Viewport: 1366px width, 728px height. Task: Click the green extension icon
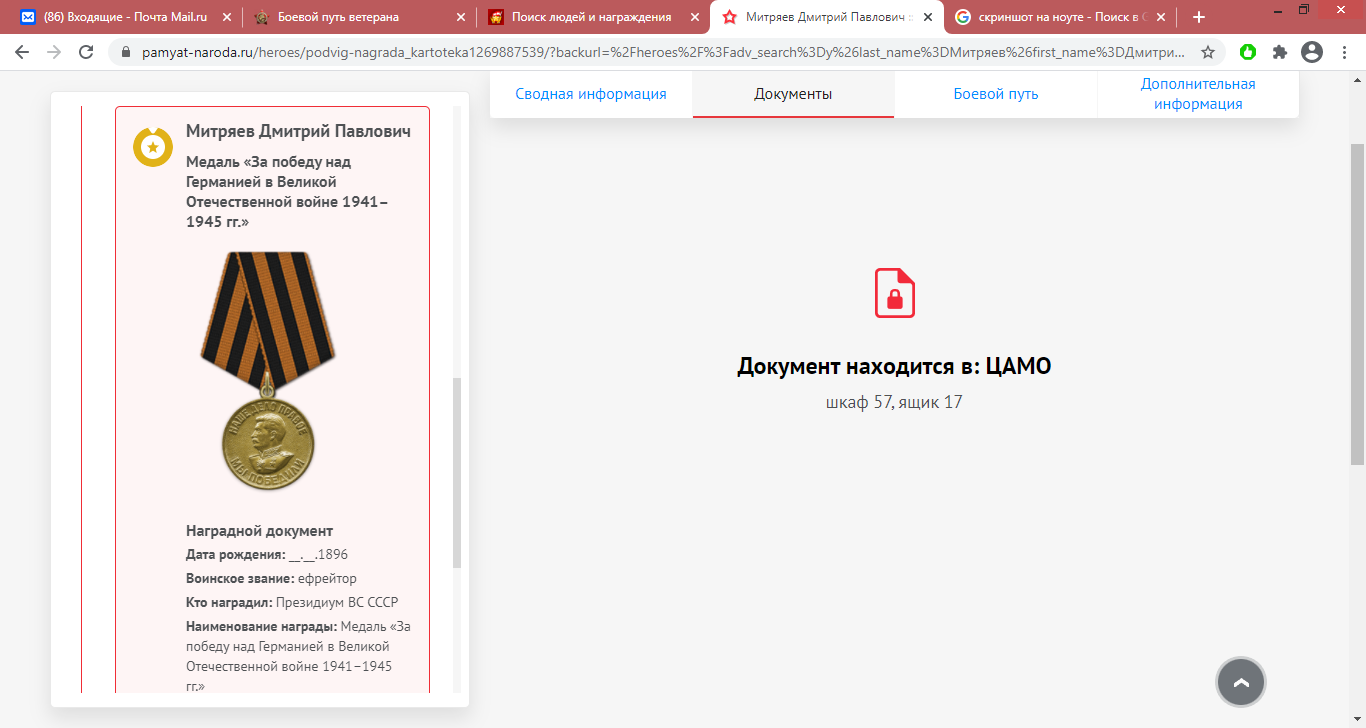coord(1247,52)
